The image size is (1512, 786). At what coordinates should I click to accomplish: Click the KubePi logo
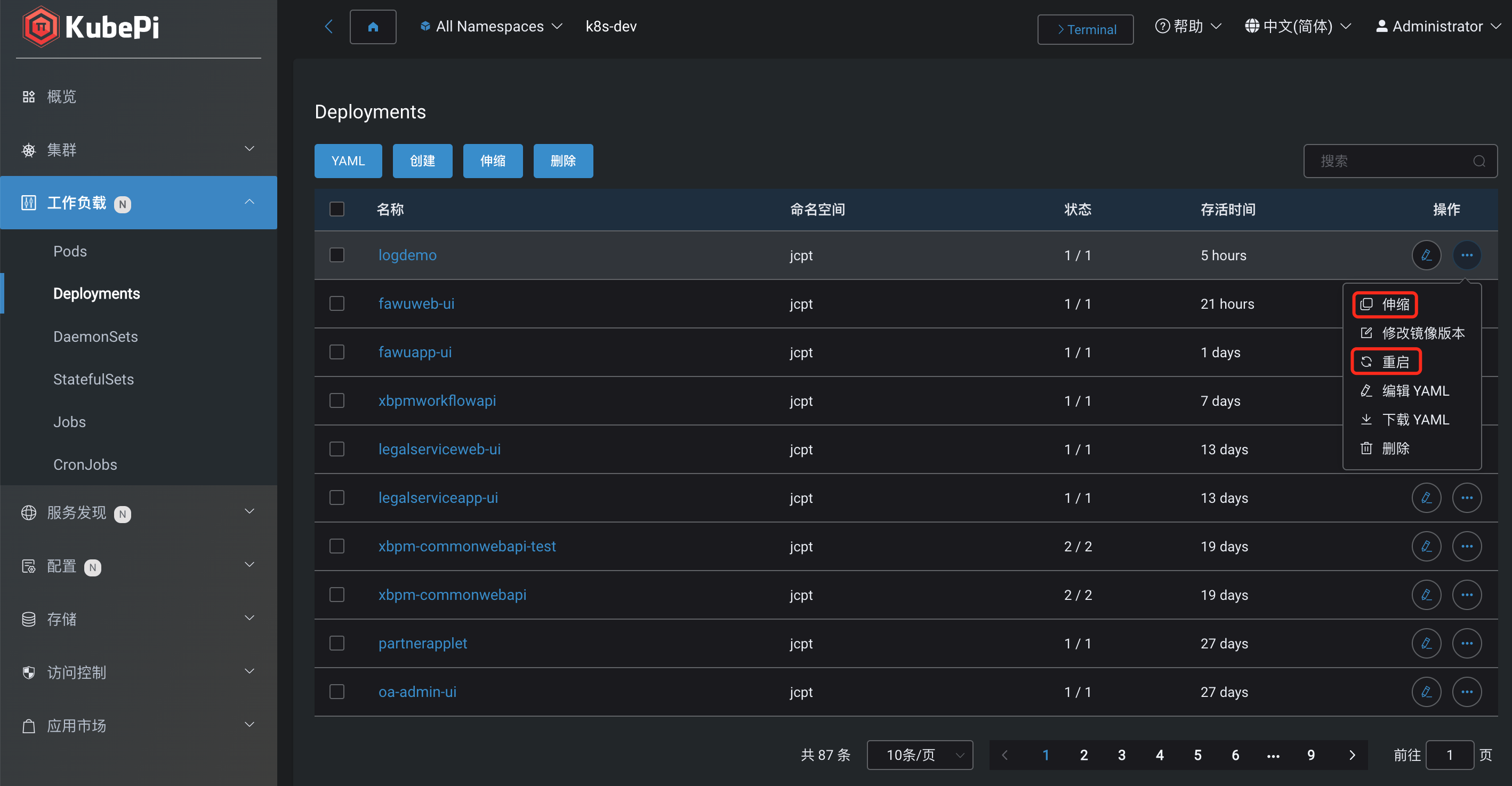tap(91, 27)
